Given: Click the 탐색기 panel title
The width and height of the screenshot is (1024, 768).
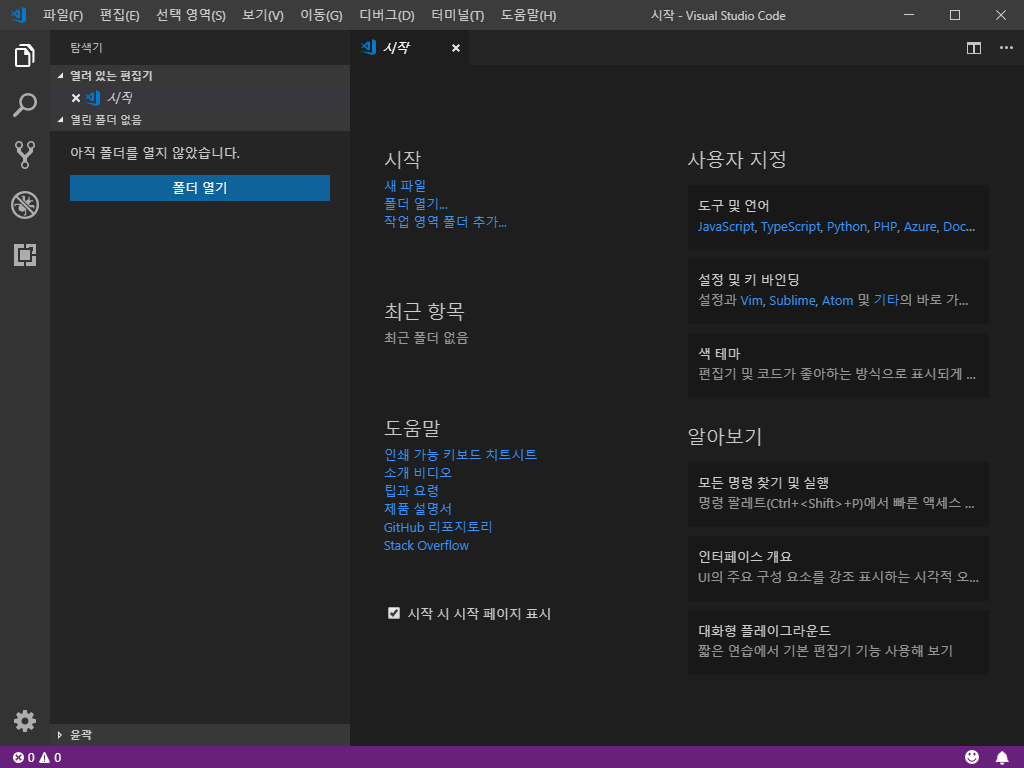Looking at the screenshot, I should pyautogui.click(x=86, y=48).
